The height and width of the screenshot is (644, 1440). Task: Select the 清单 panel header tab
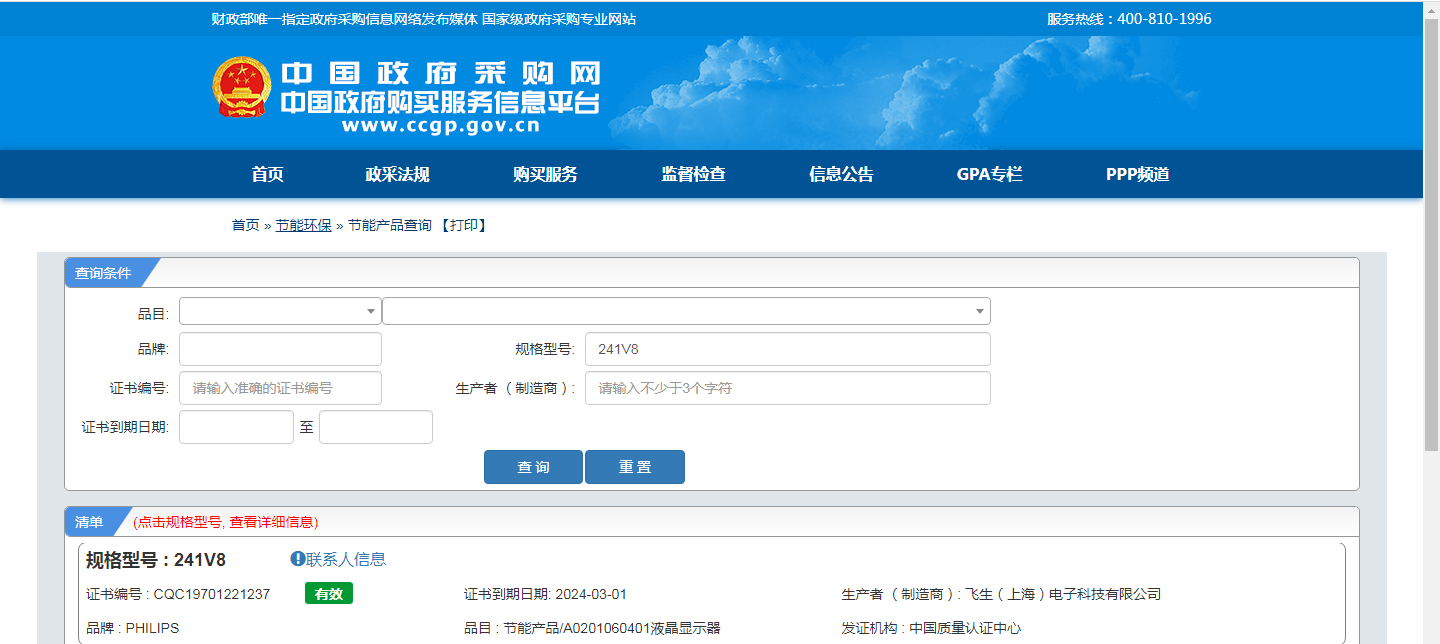(89, 522)
